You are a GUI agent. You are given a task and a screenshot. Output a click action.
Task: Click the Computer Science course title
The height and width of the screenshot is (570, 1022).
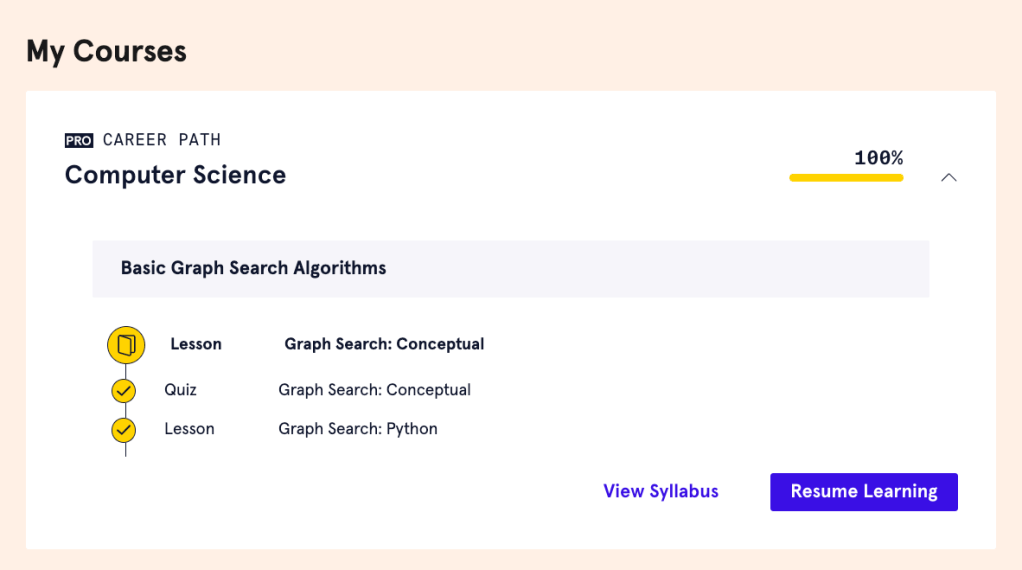point(175,175)
